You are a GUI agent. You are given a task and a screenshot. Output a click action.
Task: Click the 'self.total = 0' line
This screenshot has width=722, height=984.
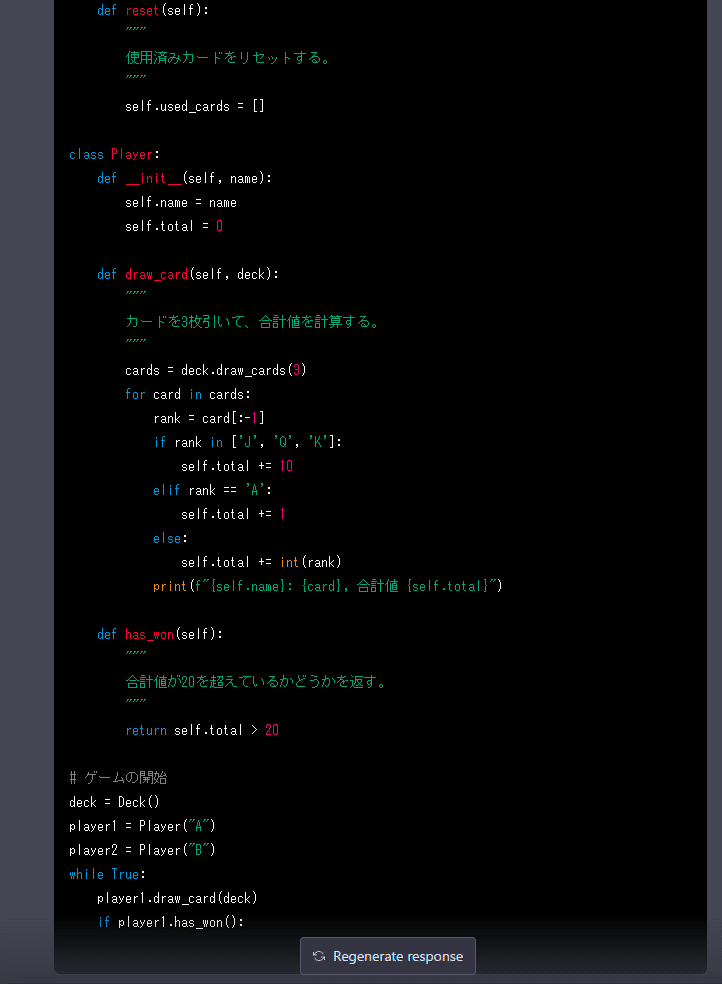174,226
